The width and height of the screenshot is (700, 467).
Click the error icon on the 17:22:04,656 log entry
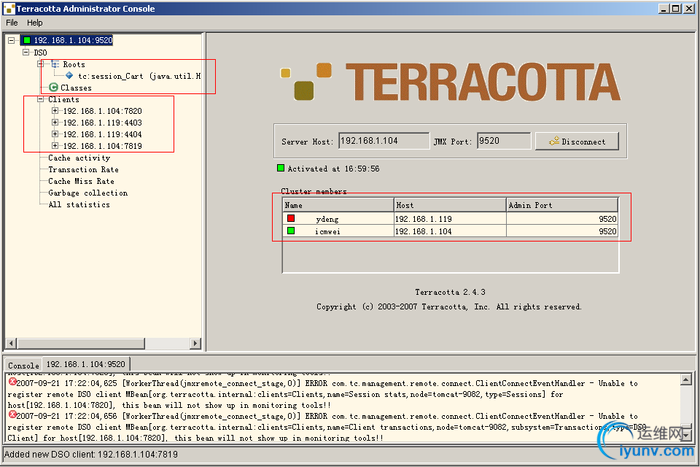[12, 415]
